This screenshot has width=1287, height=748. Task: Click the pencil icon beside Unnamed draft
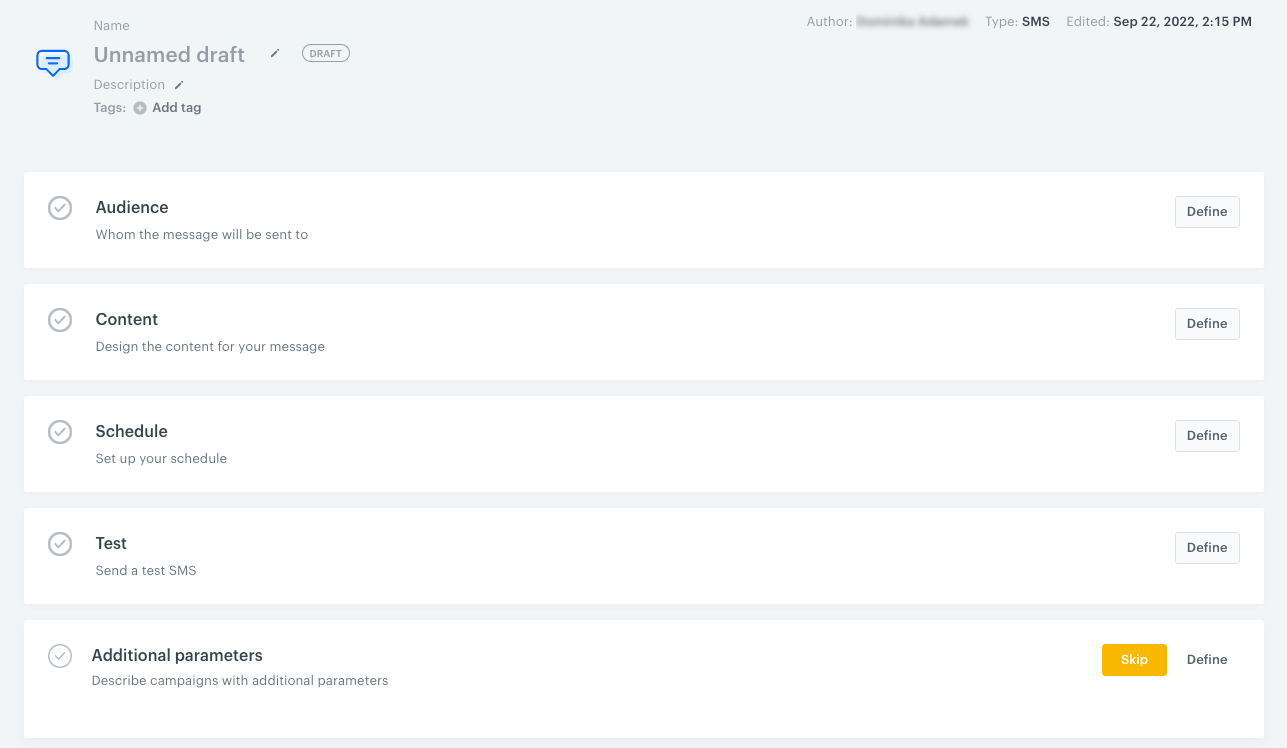coord(275,54)
